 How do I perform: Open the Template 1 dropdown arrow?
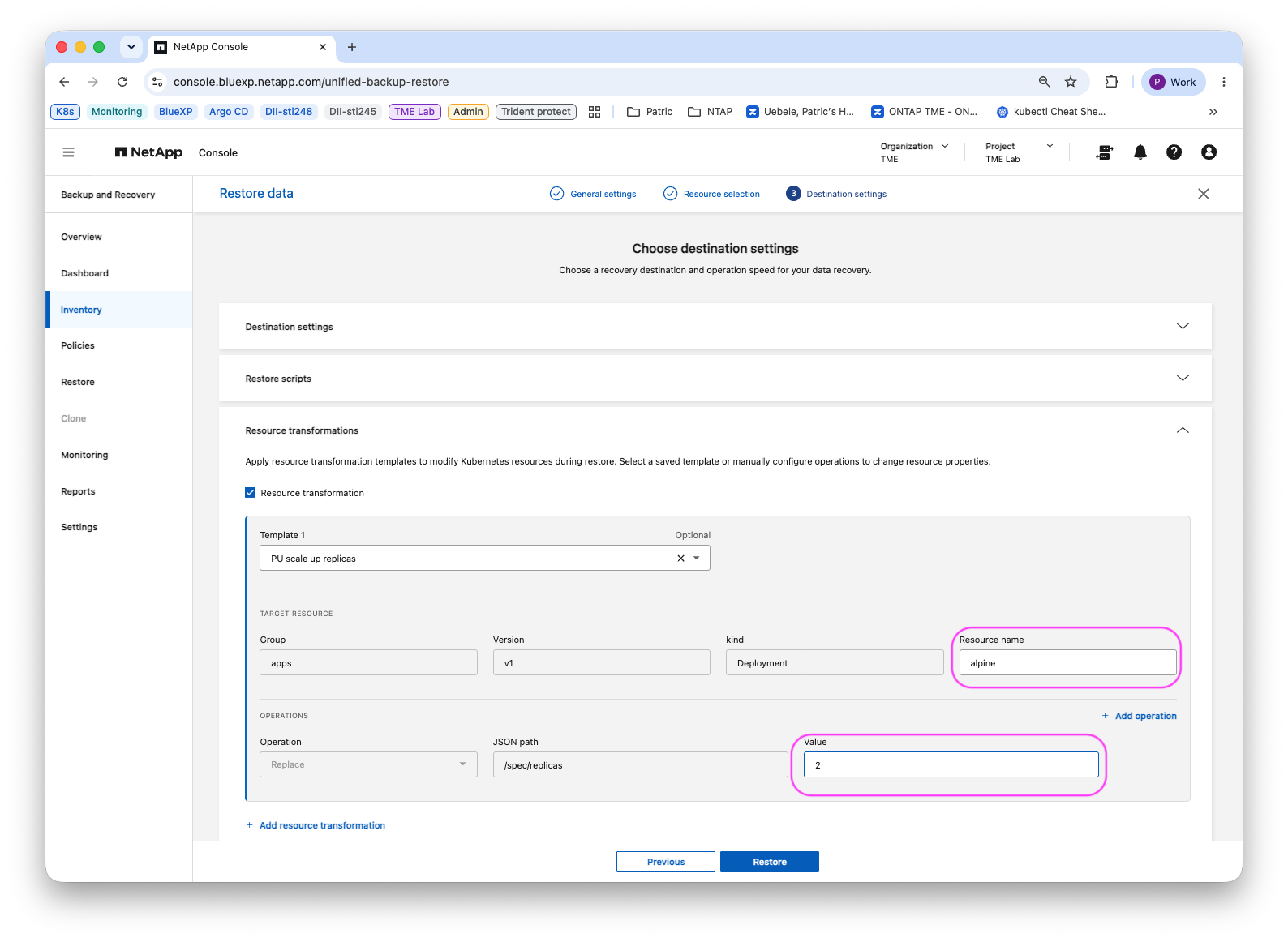(x=697, y=559)
